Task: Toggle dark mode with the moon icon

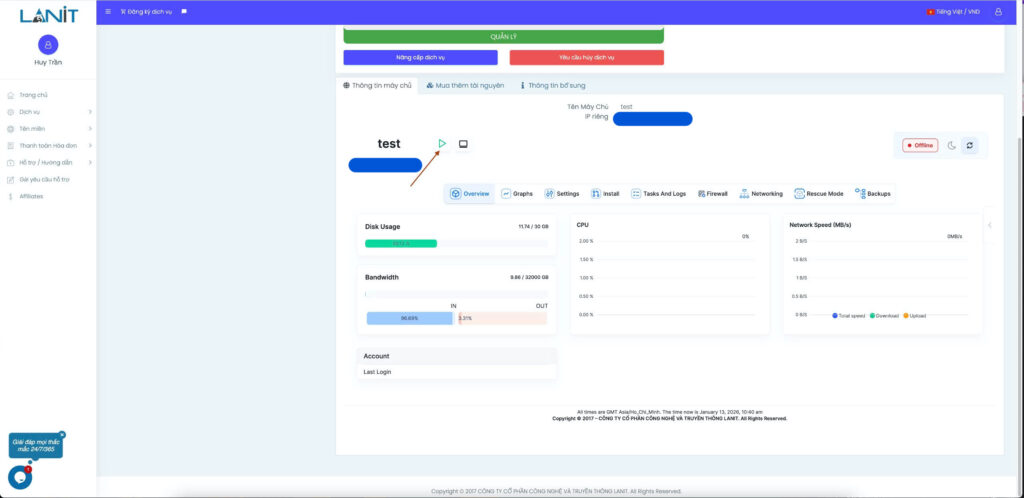Action: [952, 145]
